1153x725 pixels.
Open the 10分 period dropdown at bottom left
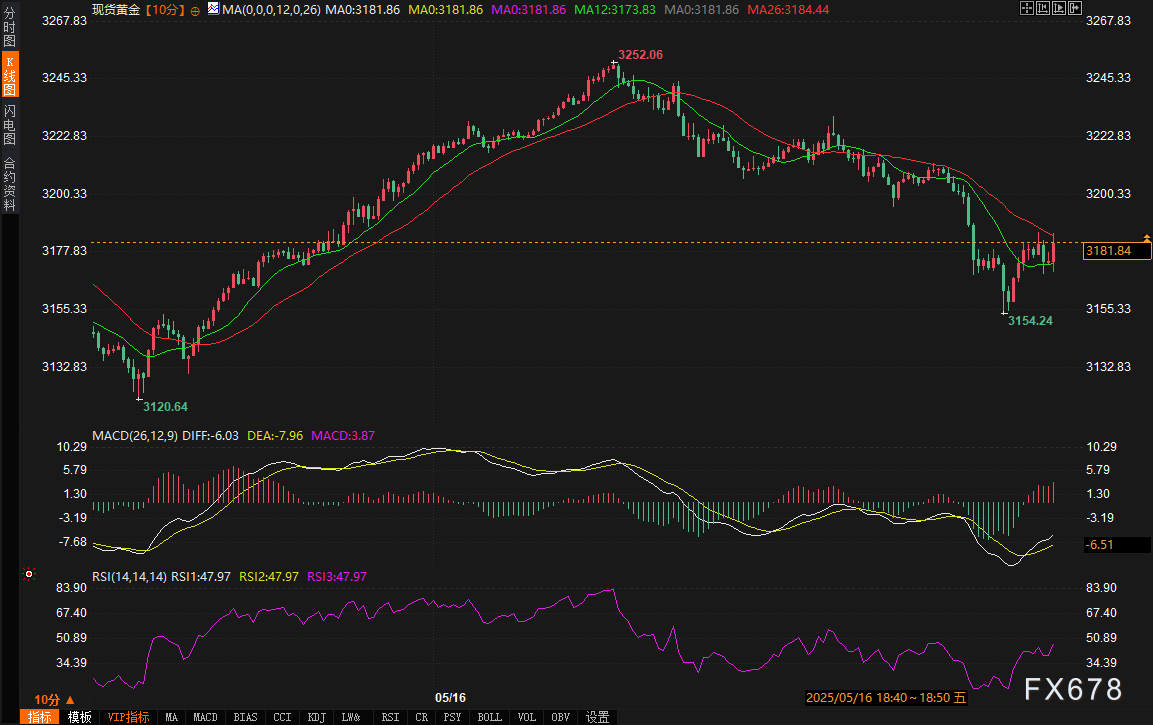[51, 699]
